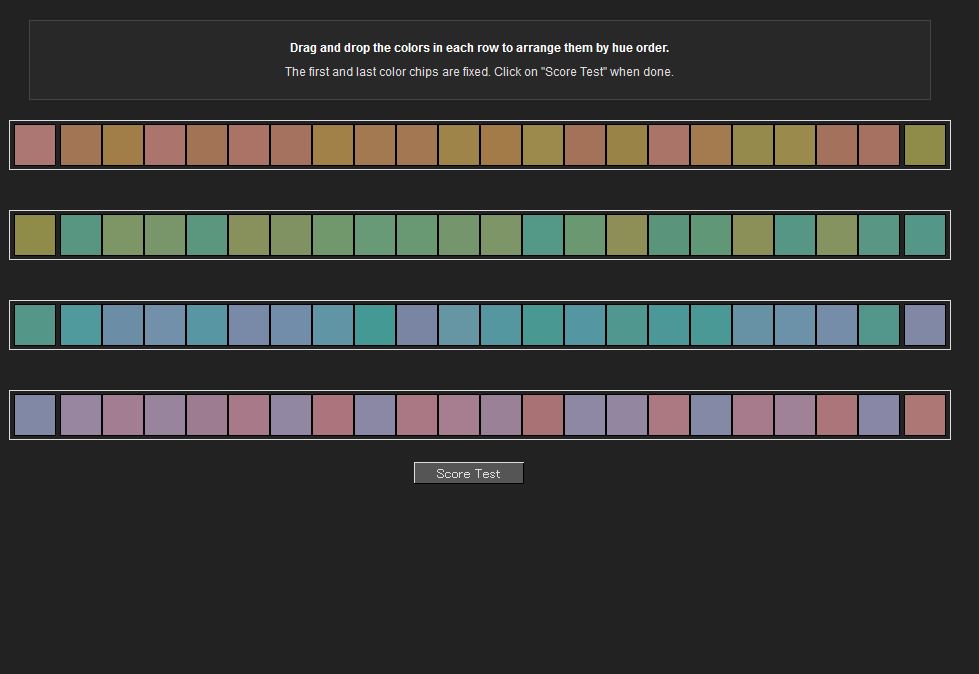The image size is (979, 674).
Task: Pick the fixed green chip starting the third row
Action: pyautogui.click(x=35, y=325)
